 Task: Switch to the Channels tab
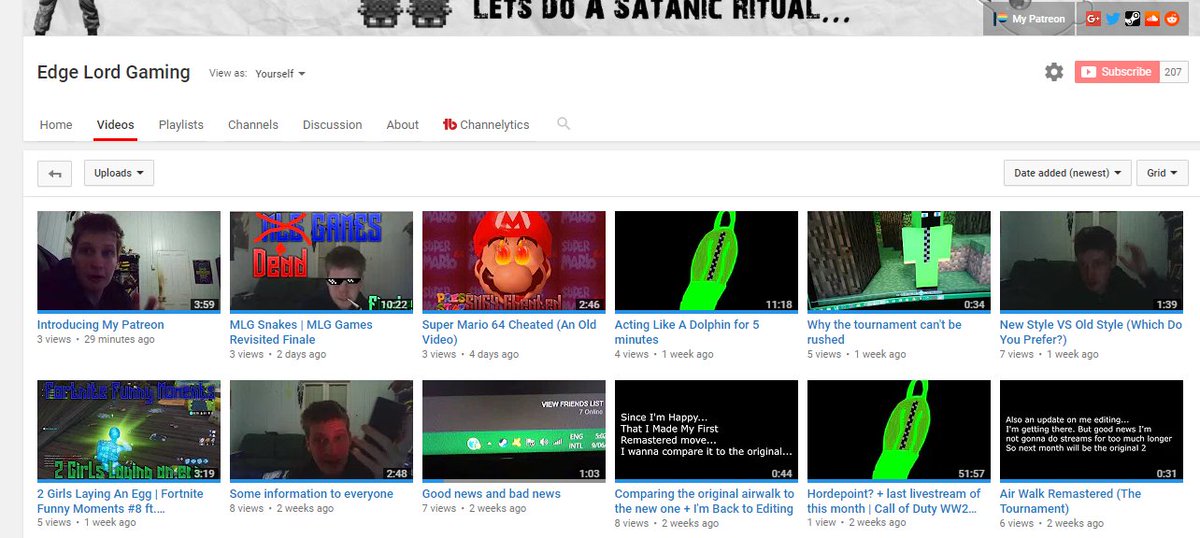[x=253, y=125]
